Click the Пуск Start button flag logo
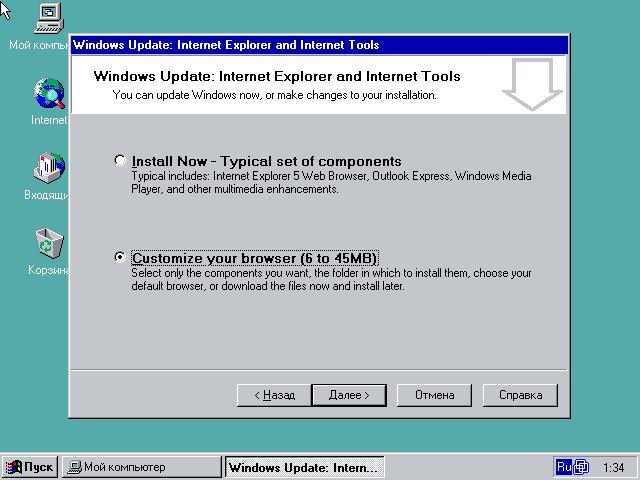Screen dimensions: 640x480 coord(14,467)
